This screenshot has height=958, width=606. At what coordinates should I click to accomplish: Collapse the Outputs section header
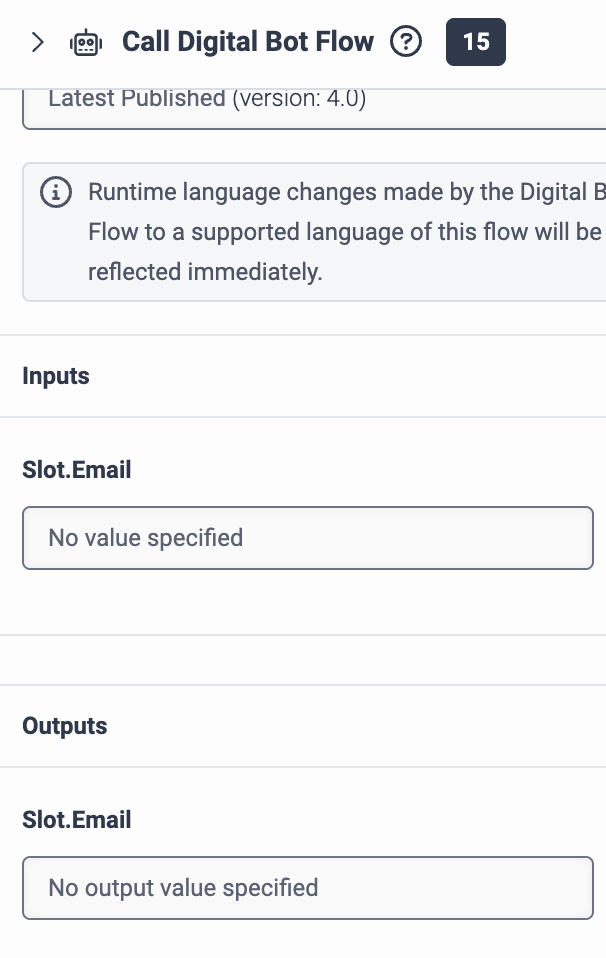point(303,726)
